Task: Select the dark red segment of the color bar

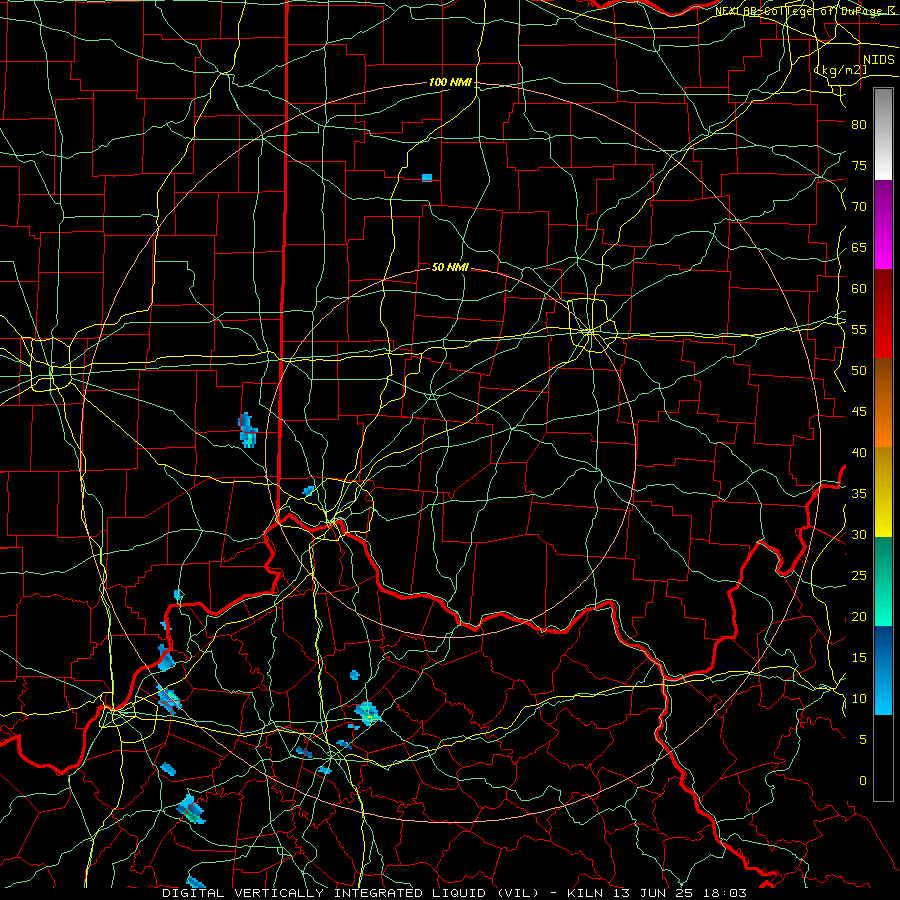Action: (883, 314)
